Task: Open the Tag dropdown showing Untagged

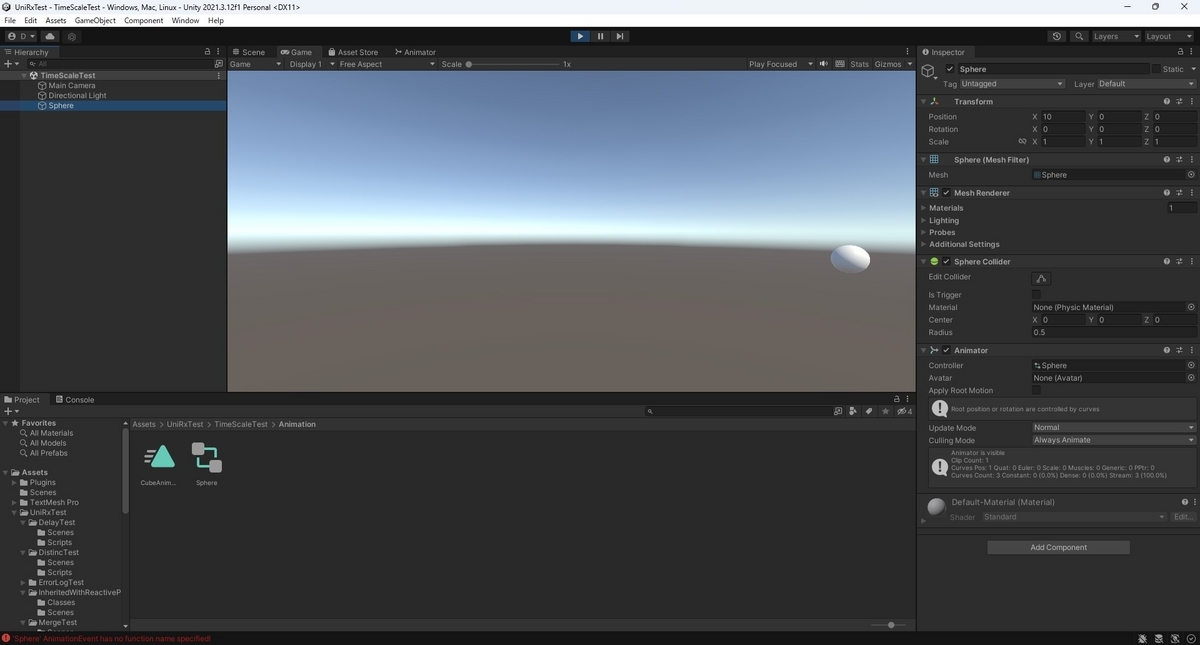Action: 1010,84
